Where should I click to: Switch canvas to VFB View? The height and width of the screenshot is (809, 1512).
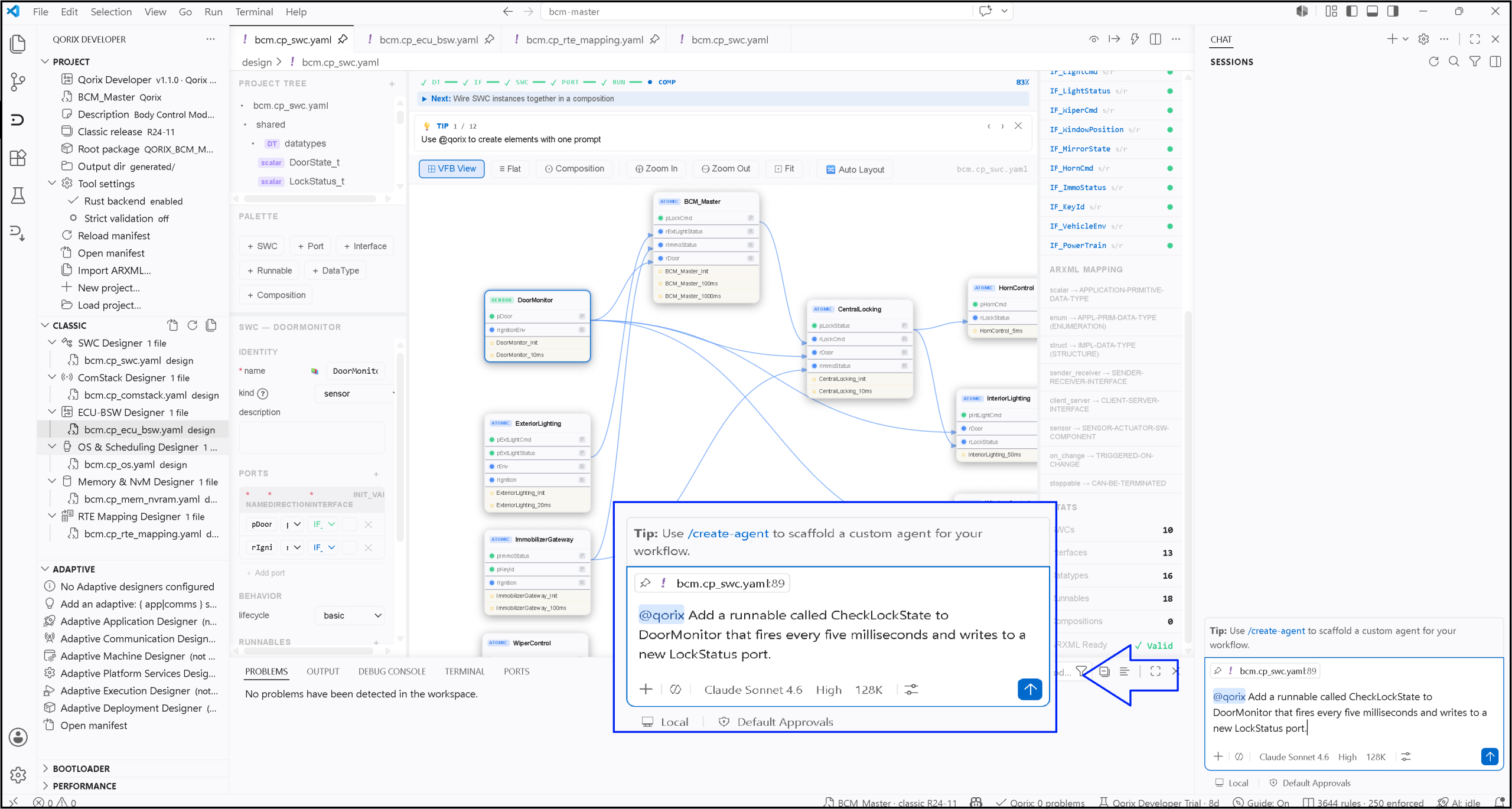point(452,169)
